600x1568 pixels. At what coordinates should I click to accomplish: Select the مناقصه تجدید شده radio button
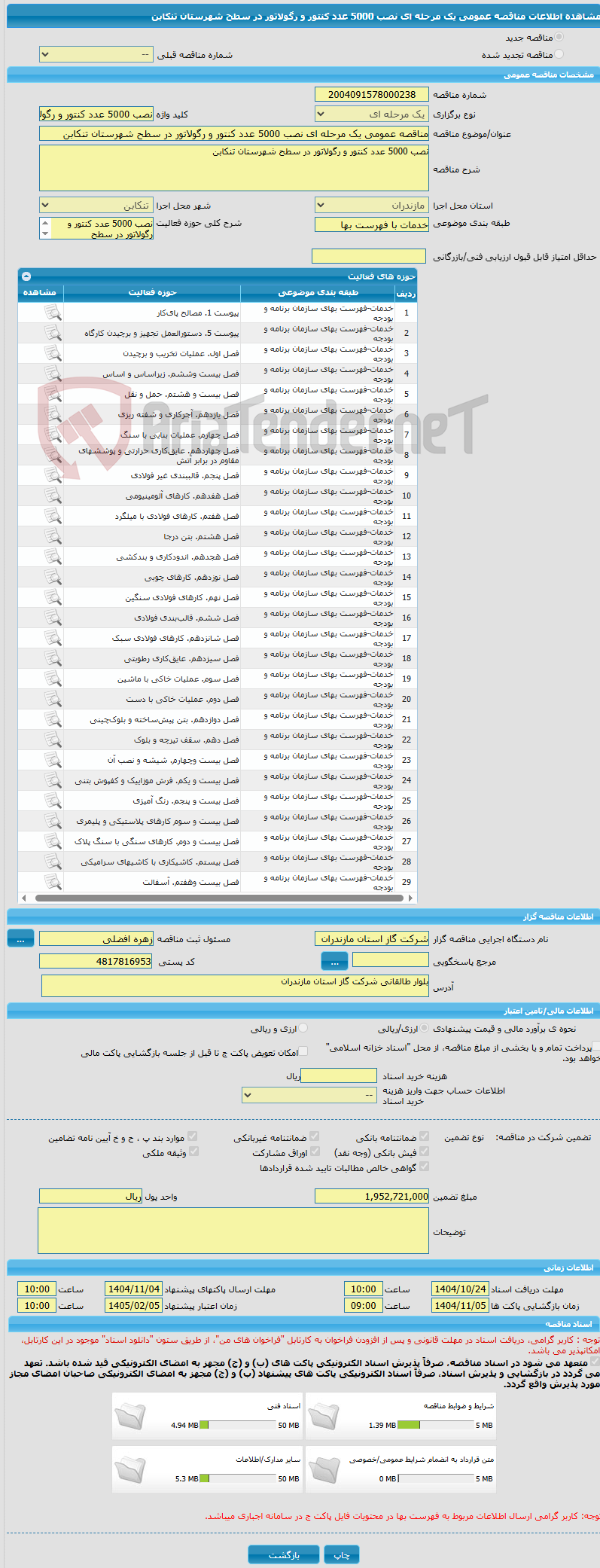pyautogui.click(x=559, y=54)
